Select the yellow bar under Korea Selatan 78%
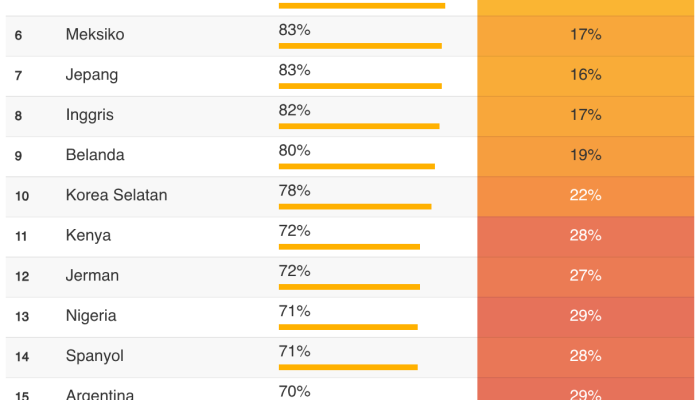Viewport: 700px width, 400px height. (x=355, y=206)
